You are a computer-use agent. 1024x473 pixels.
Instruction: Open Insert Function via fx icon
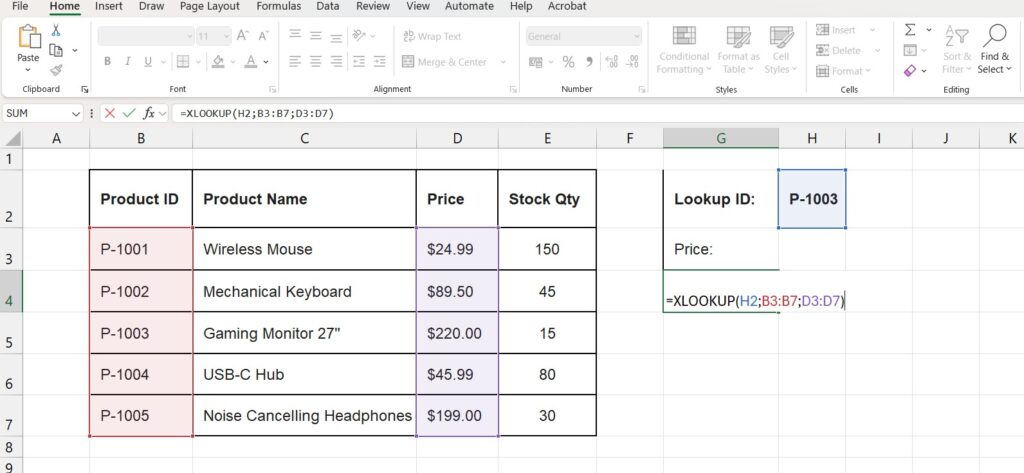tap(149, 113)
